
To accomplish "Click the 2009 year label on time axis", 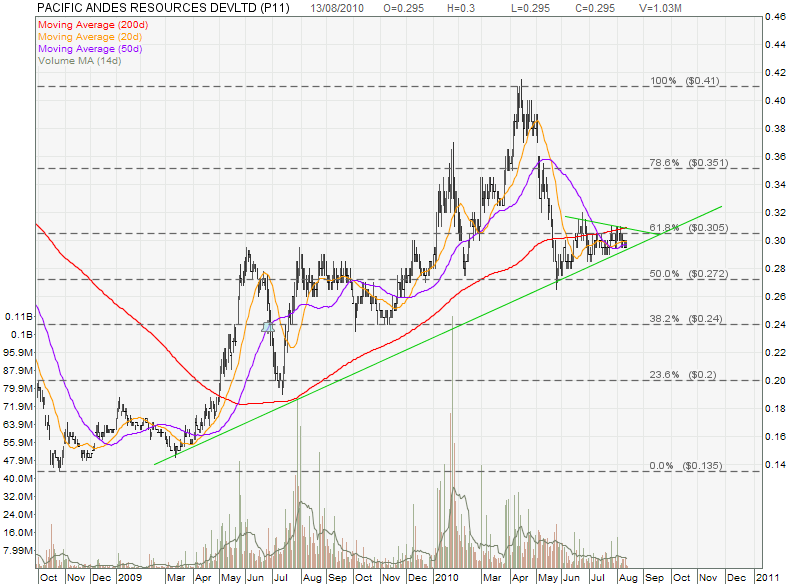I will (x=130, y=578).
